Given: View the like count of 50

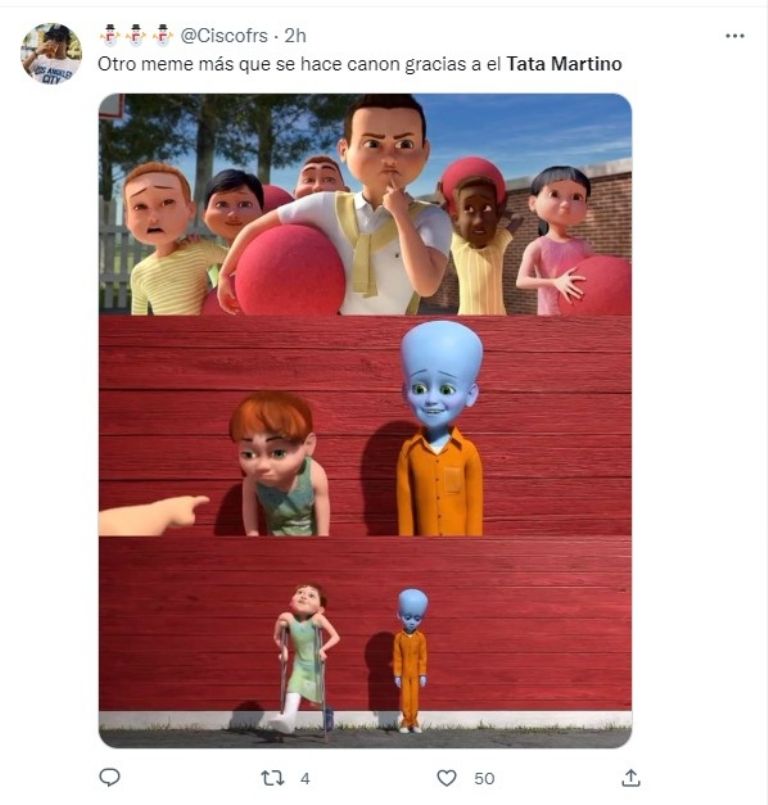Looking at the screenshot, I should pos(484,779).
